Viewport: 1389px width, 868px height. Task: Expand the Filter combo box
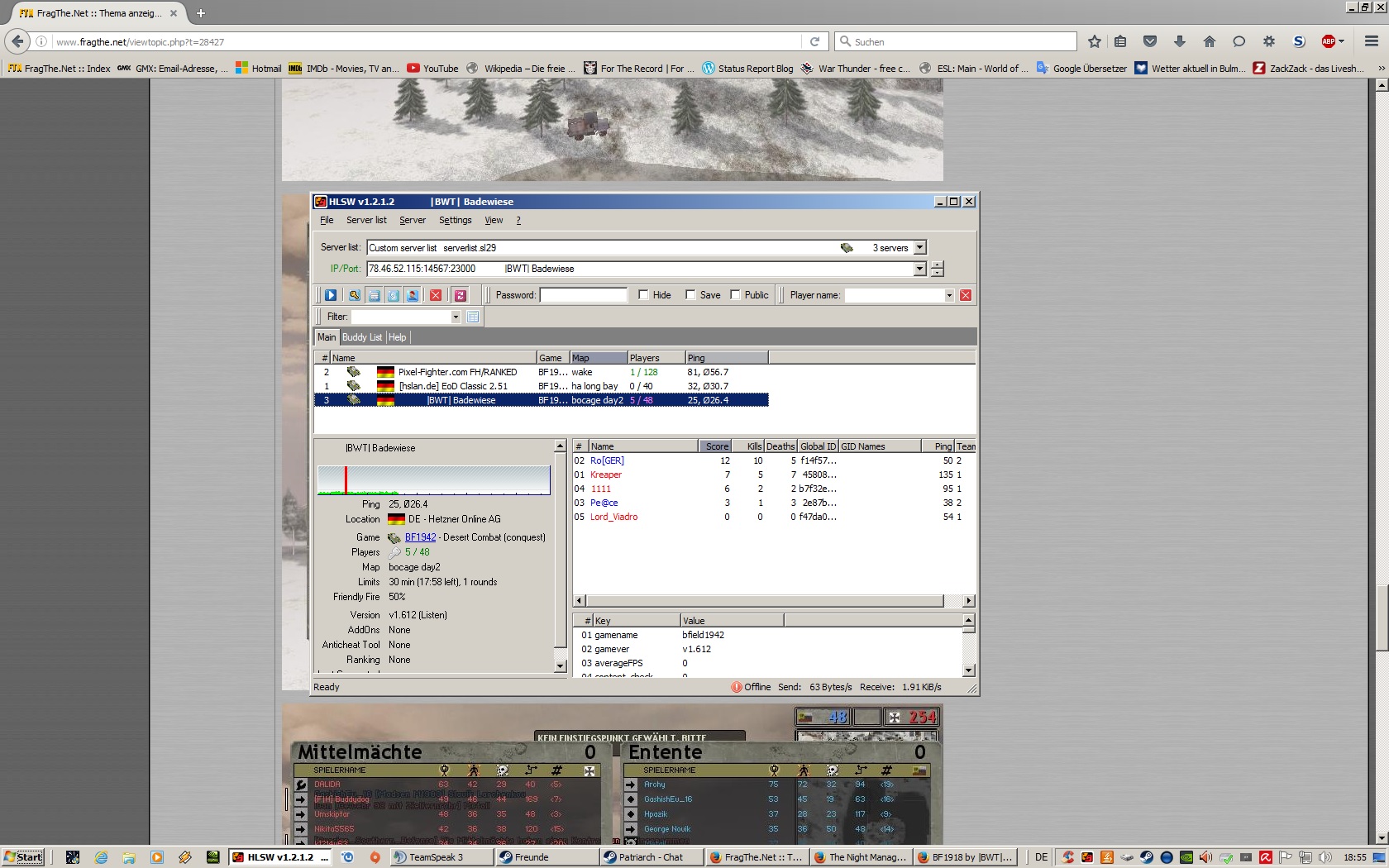coord(456,317)
